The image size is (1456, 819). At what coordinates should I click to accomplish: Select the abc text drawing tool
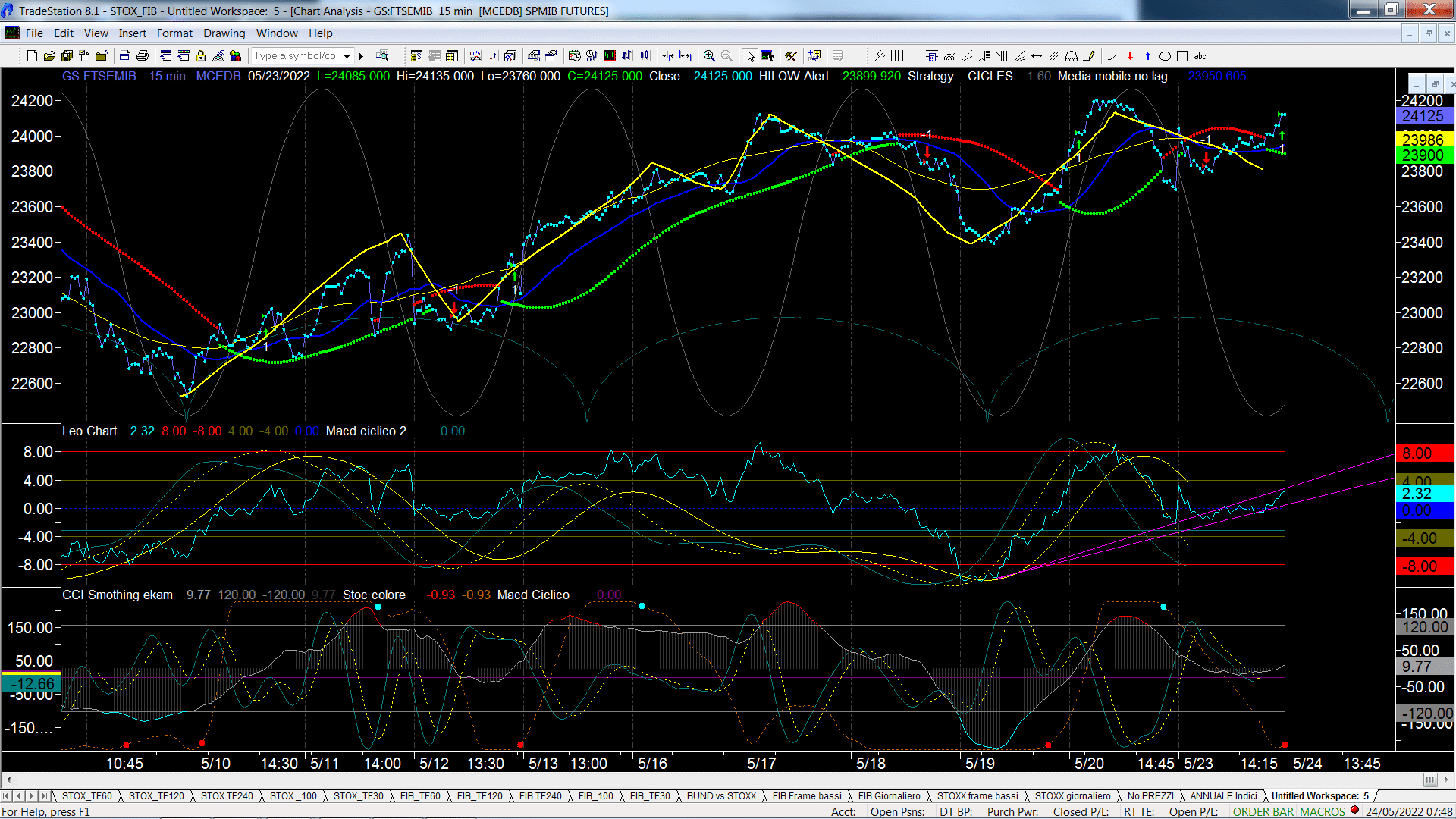(x=1200, y=56)
